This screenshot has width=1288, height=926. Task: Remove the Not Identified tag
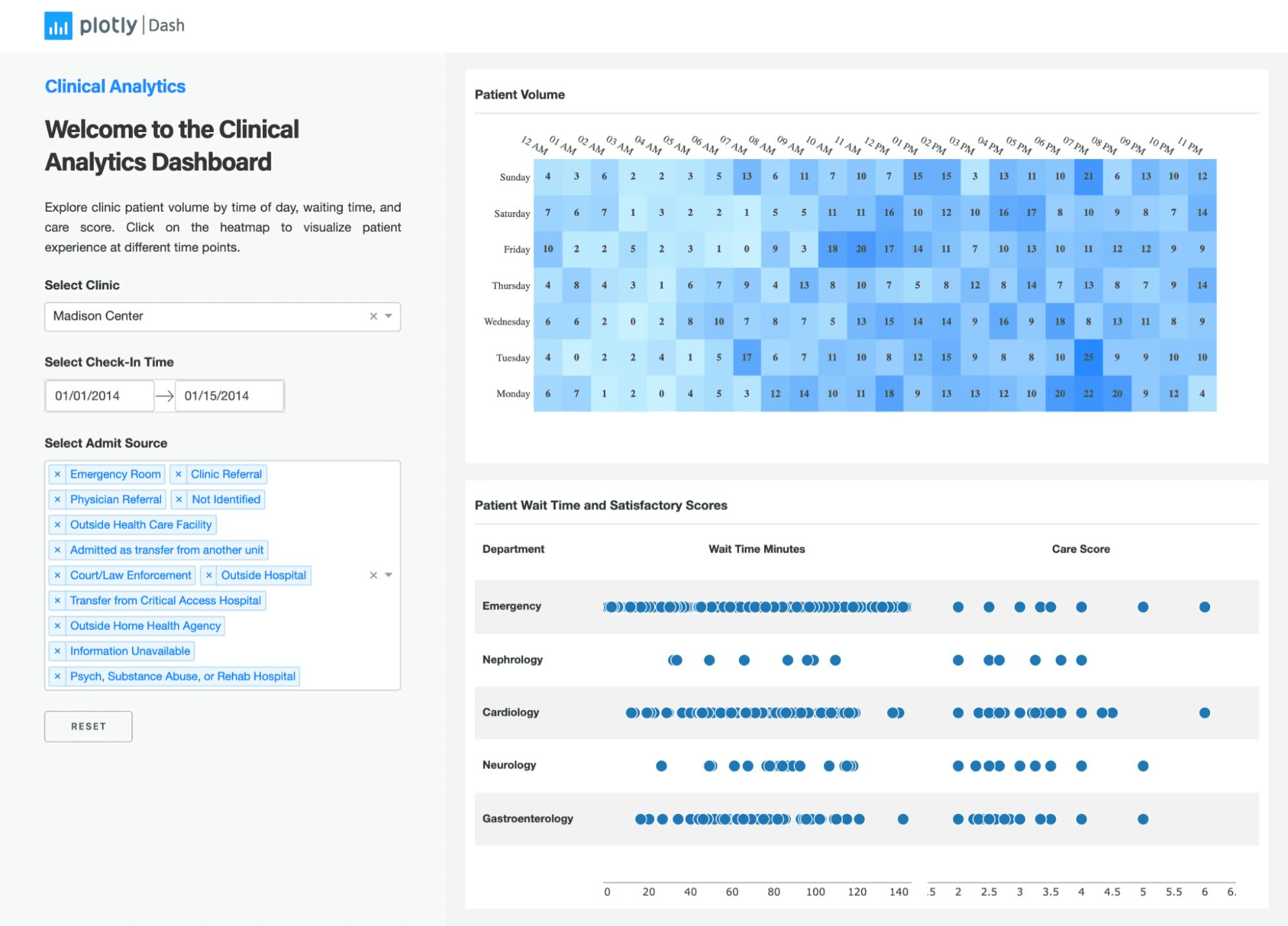click(x=179, y=499)
